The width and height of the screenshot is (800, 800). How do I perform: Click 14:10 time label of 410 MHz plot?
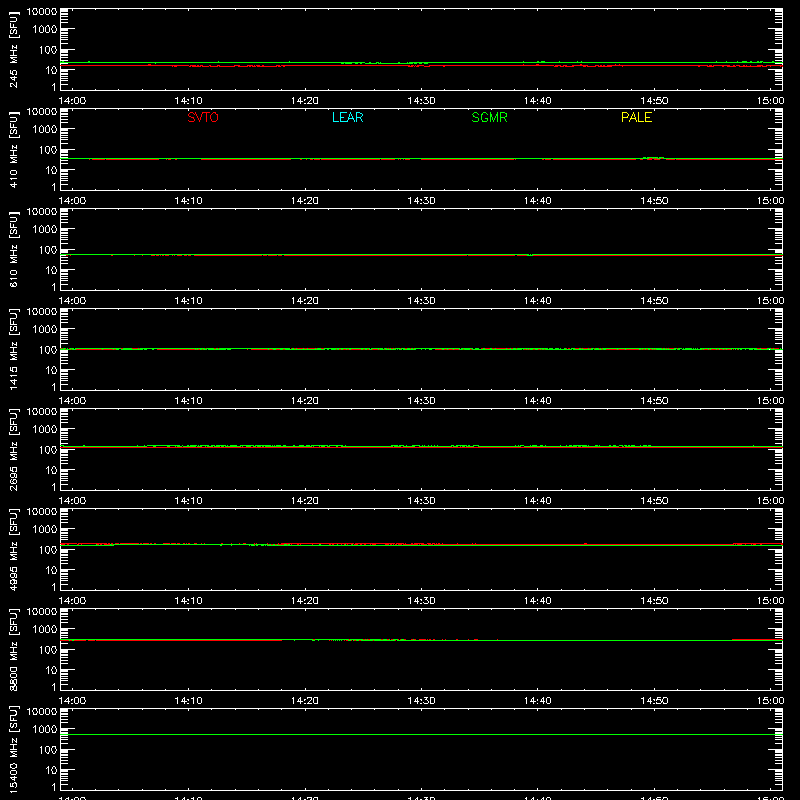[x=189, y=201]
